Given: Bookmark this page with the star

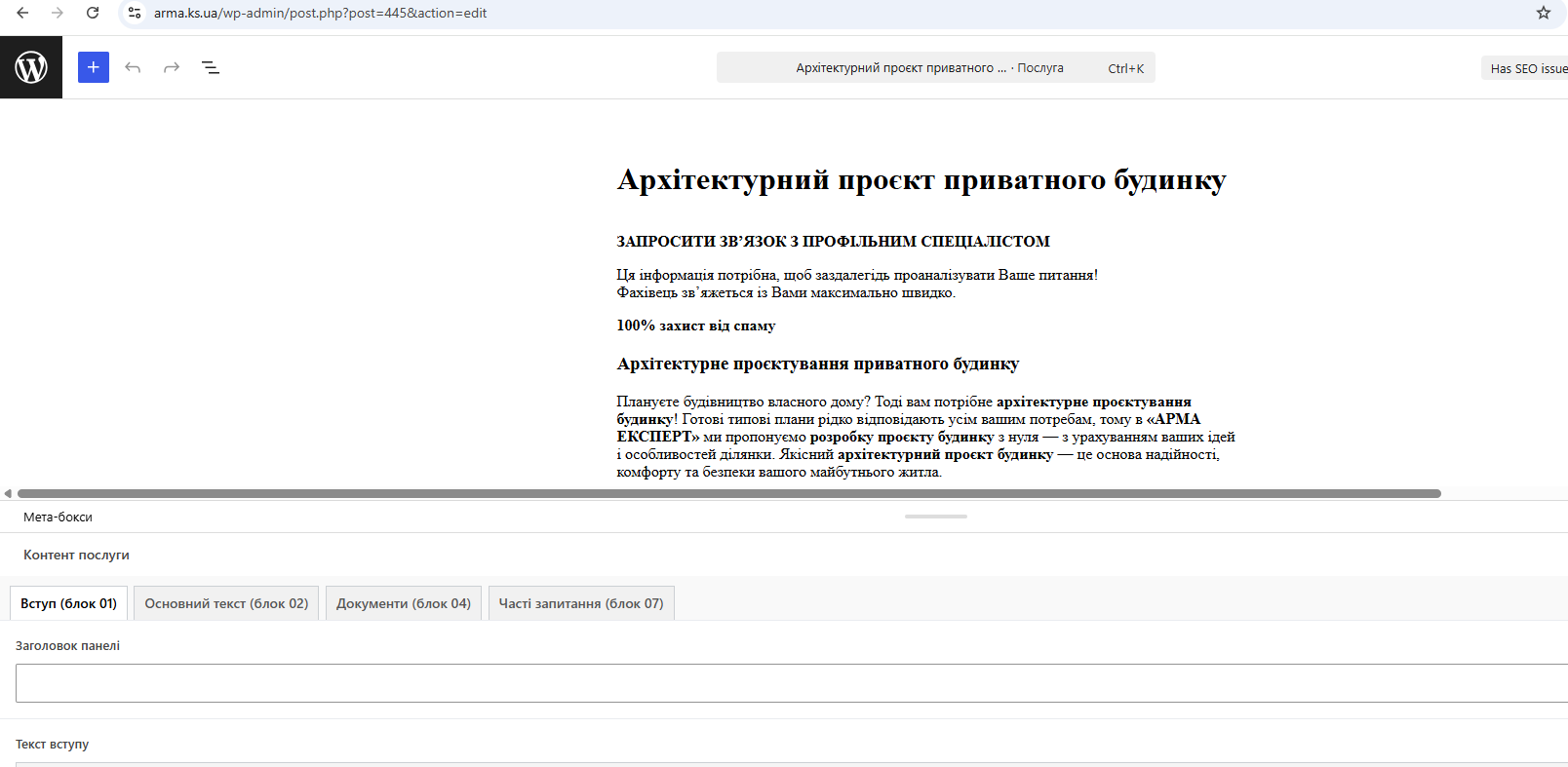Looking at the screenshot, I should point(1544,13).
